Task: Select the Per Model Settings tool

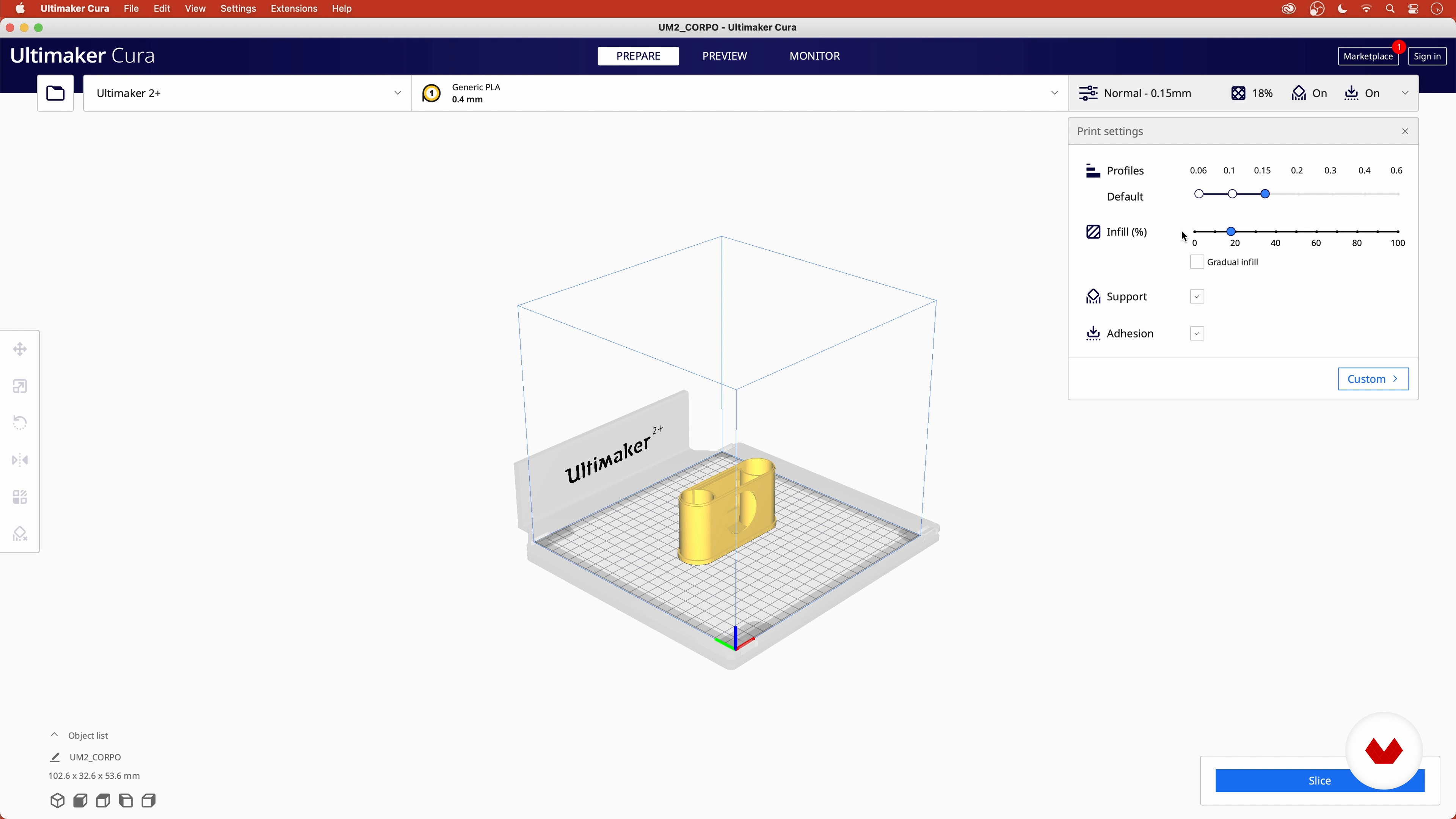Action: click(x=20, y=497)
